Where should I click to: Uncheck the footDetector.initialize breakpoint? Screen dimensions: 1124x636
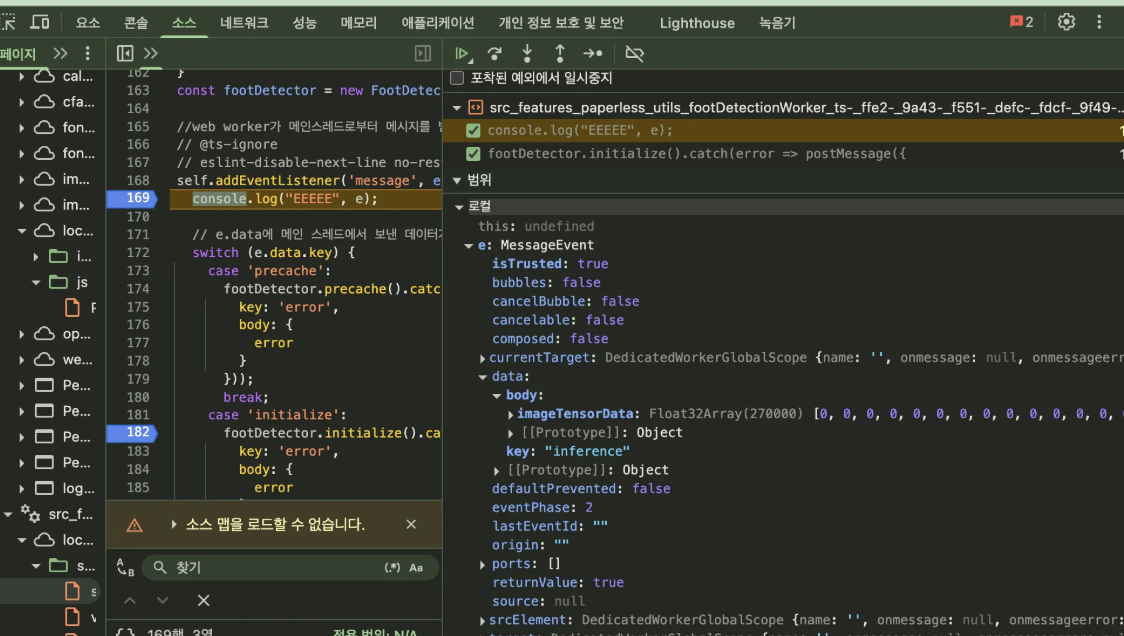coord(473,153)
